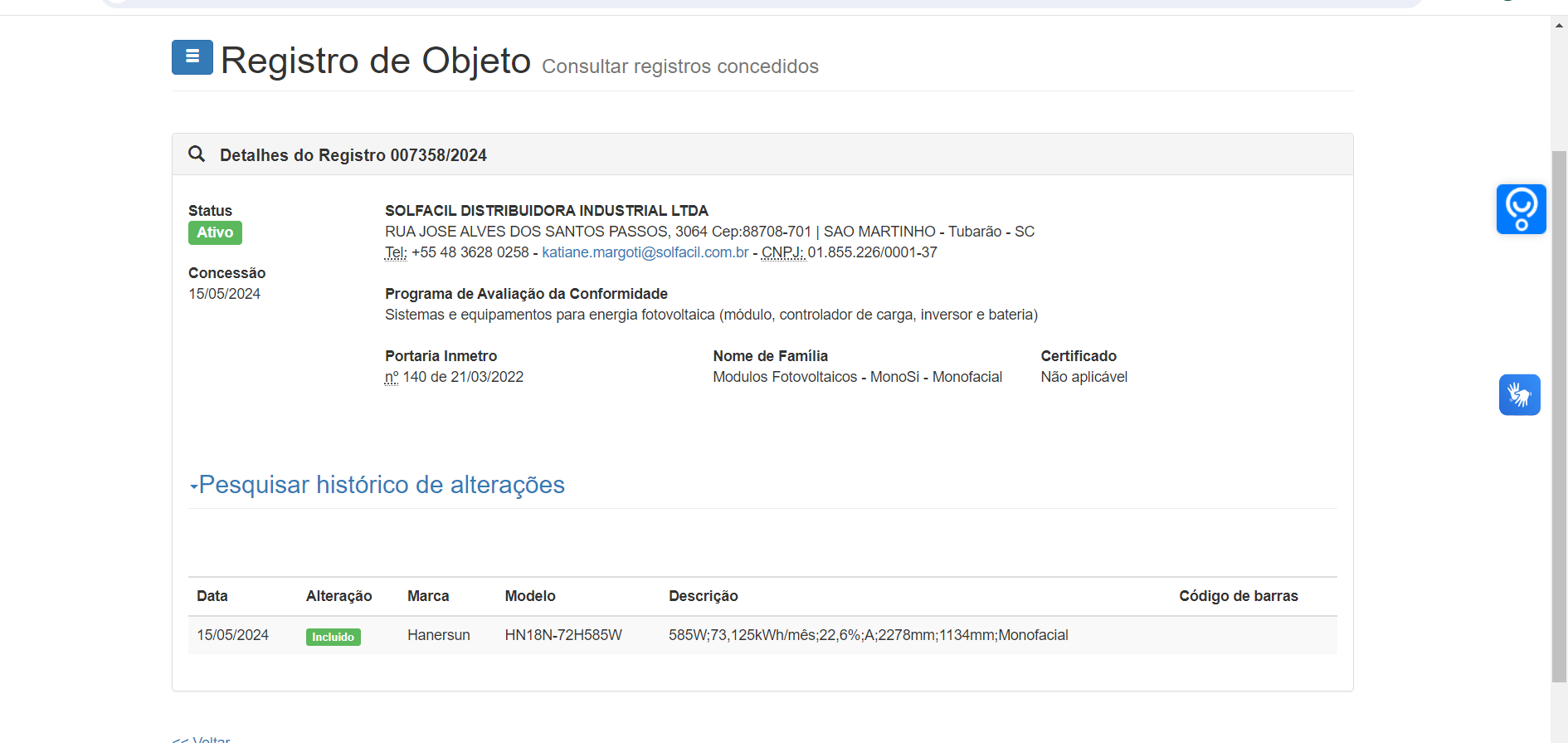Viewport: 1568px width, 743px height.
Task: Go back using the Voltar link
Action: 202,738
